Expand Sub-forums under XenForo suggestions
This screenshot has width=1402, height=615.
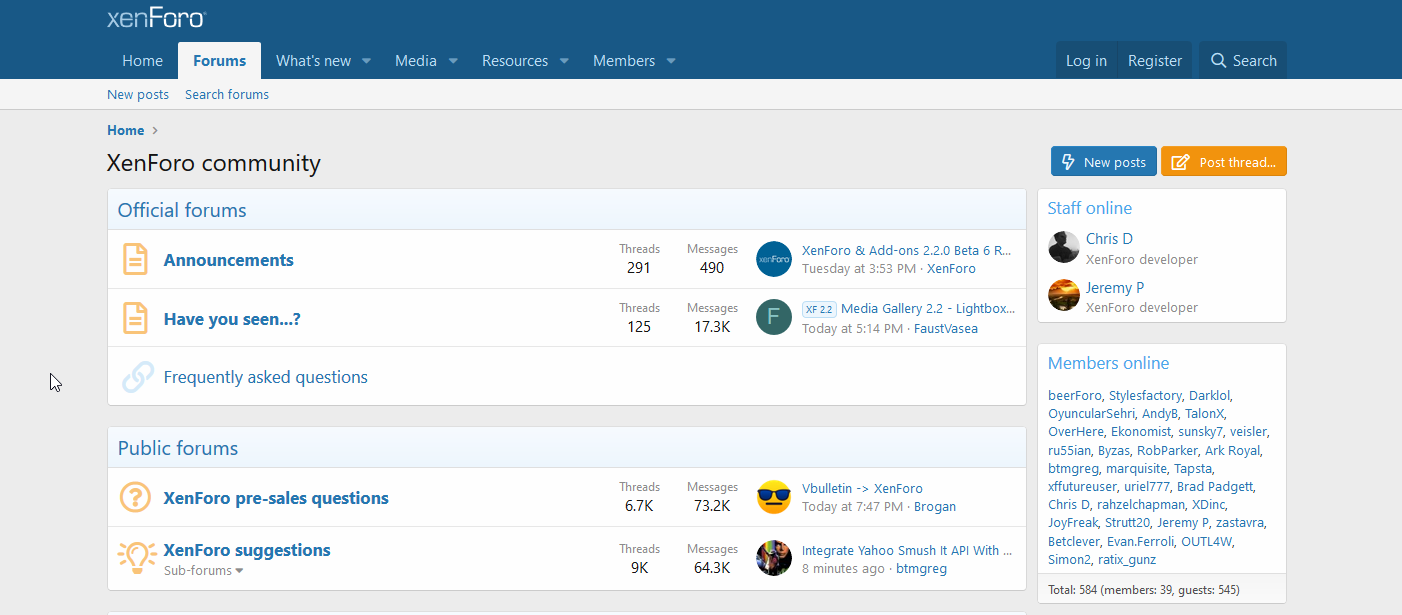[204, 570]
